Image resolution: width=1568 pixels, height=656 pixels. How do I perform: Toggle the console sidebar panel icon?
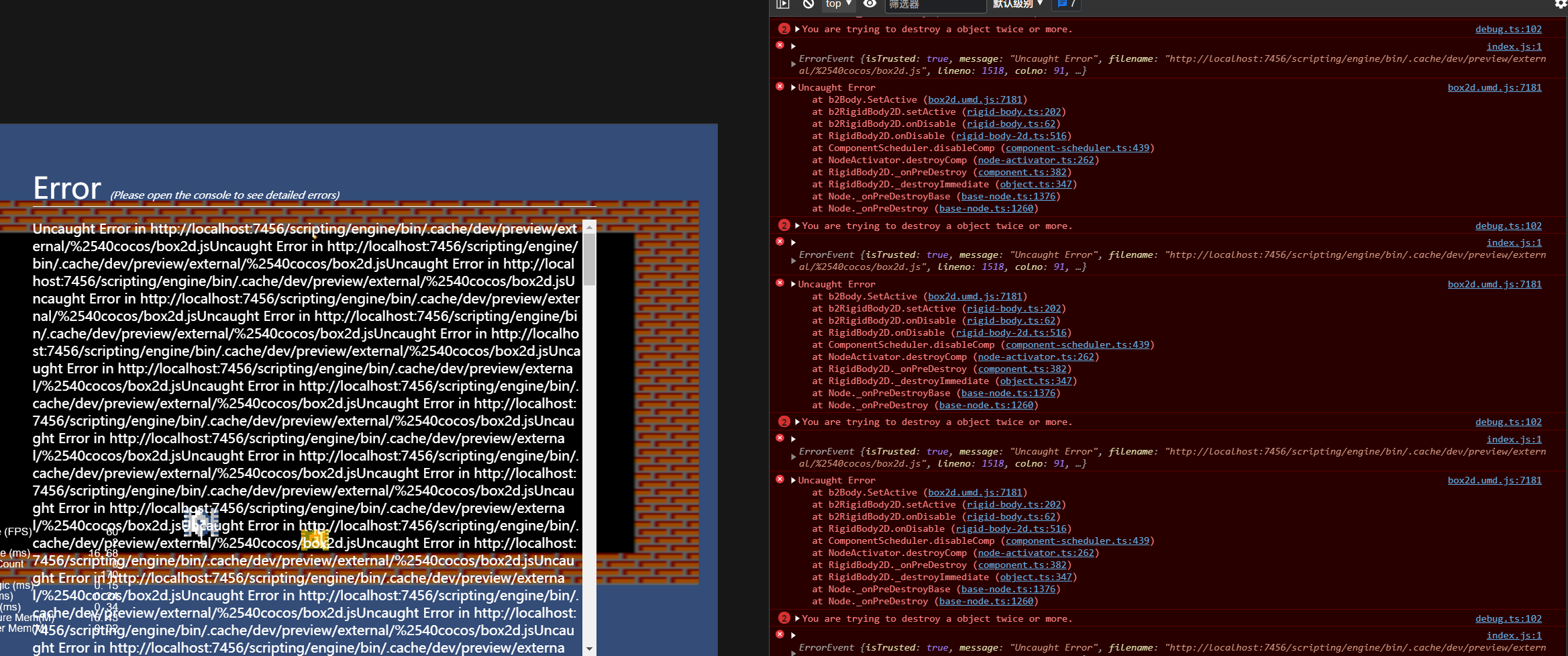783,4
